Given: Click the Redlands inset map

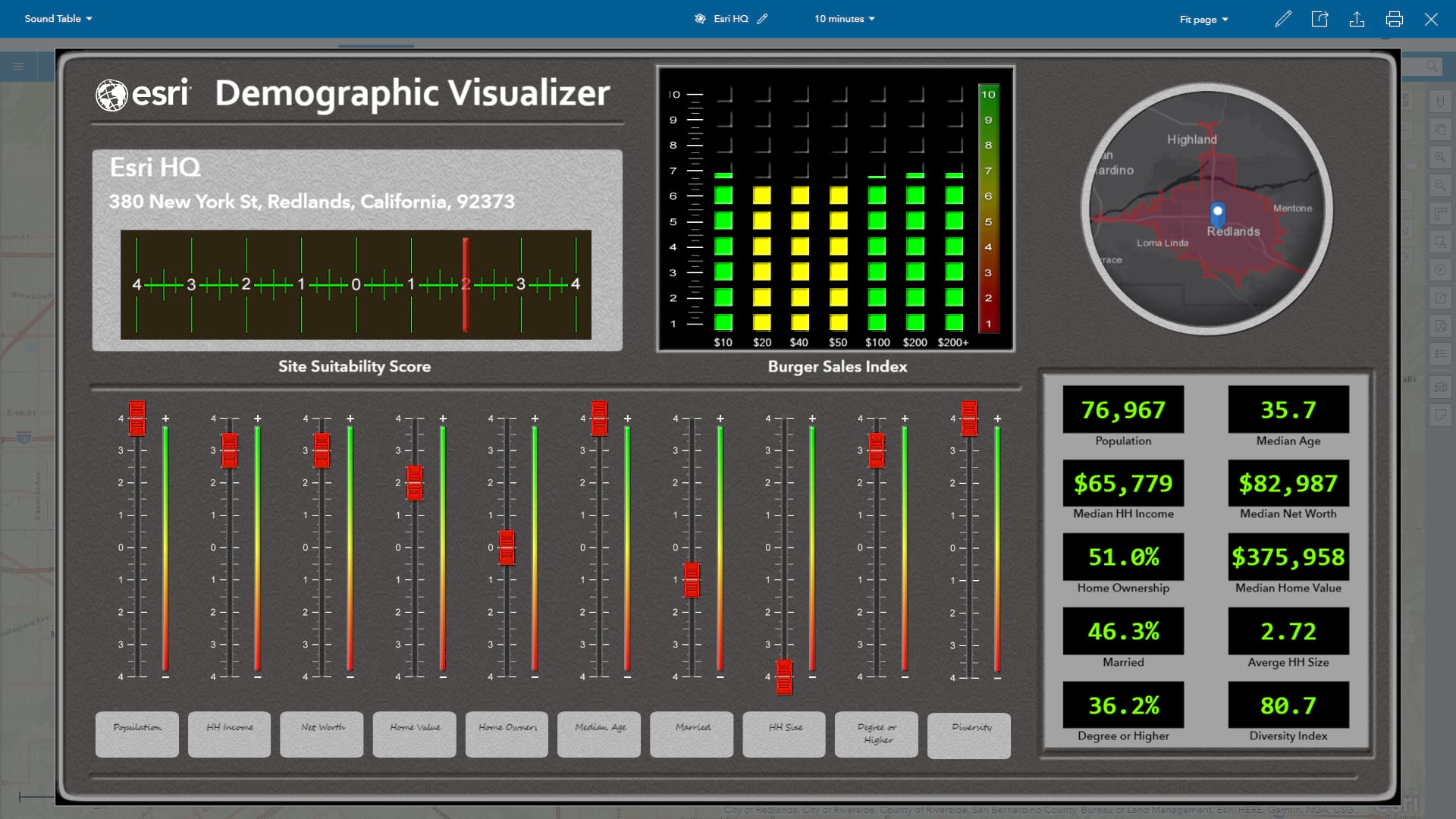Looking at the screenshot, I should pos(1208,211).
